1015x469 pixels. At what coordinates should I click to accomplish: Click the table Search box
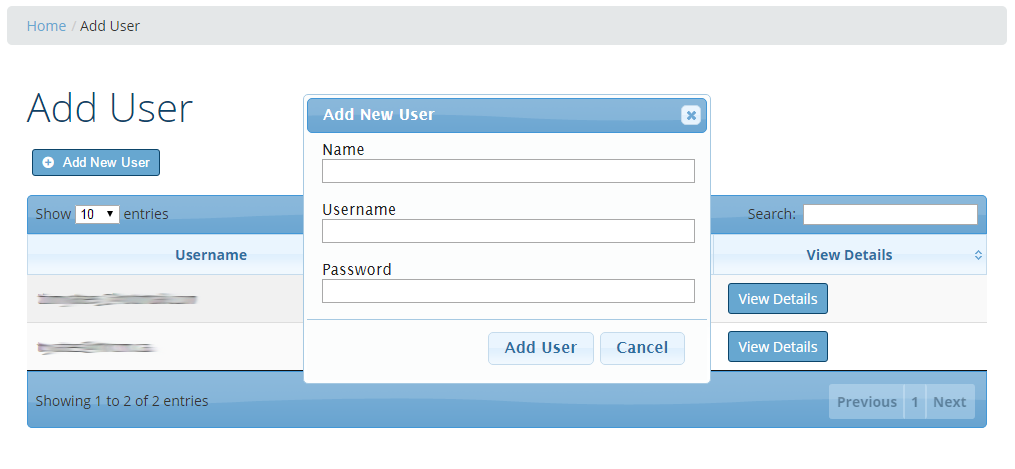[890, 214]
